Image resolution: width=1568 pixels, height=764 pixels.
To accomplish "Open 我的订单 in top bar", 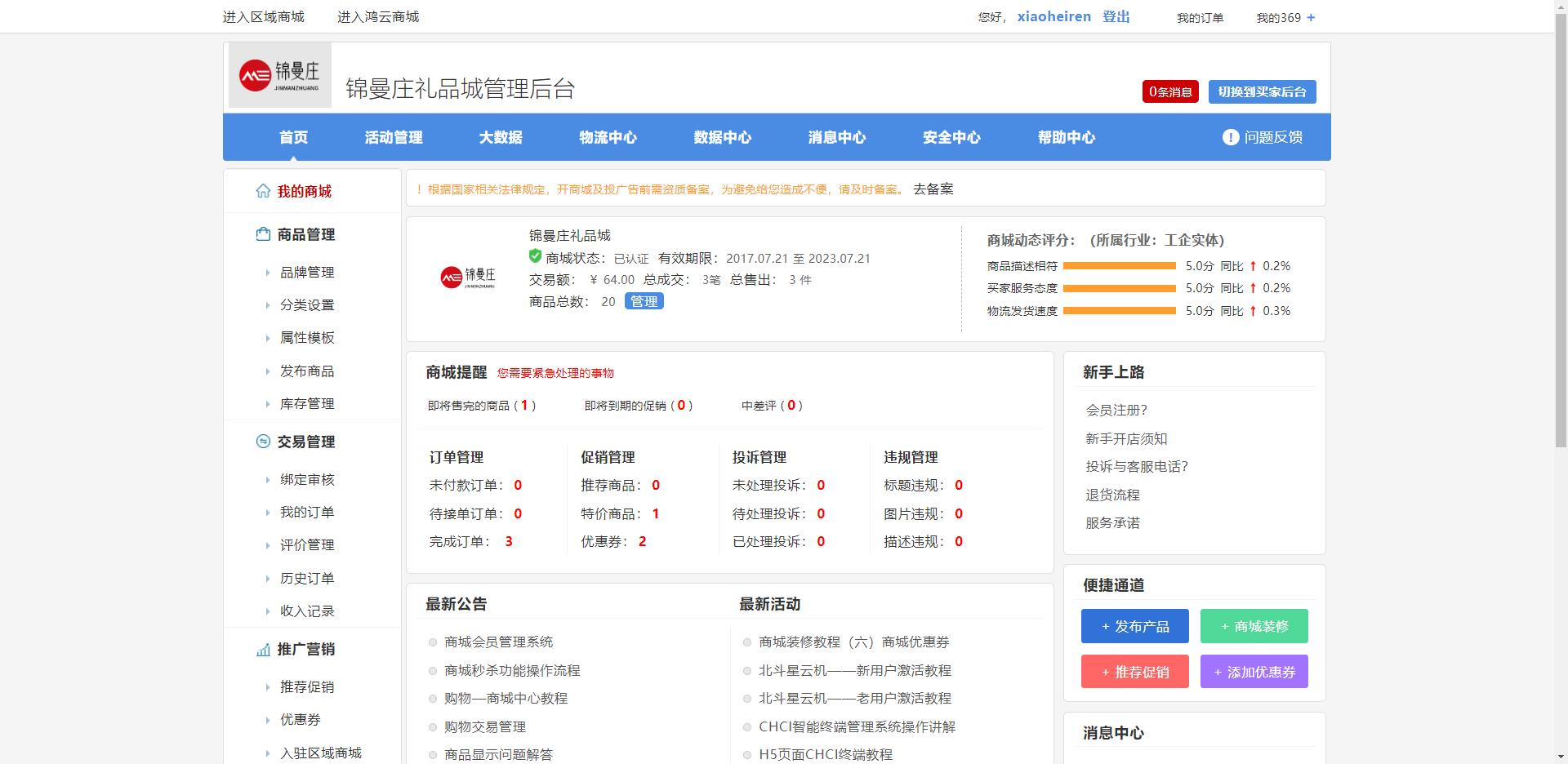I will point(1200,17).
